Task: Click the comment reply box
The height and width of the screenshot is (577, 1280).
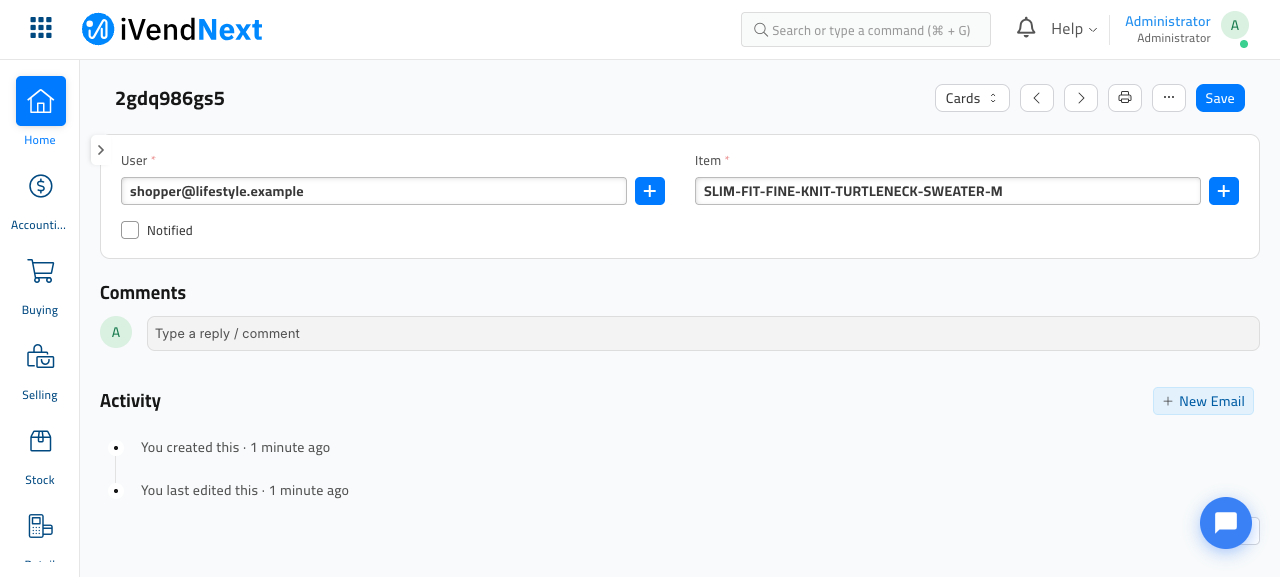Action: [x=703, y=334]
